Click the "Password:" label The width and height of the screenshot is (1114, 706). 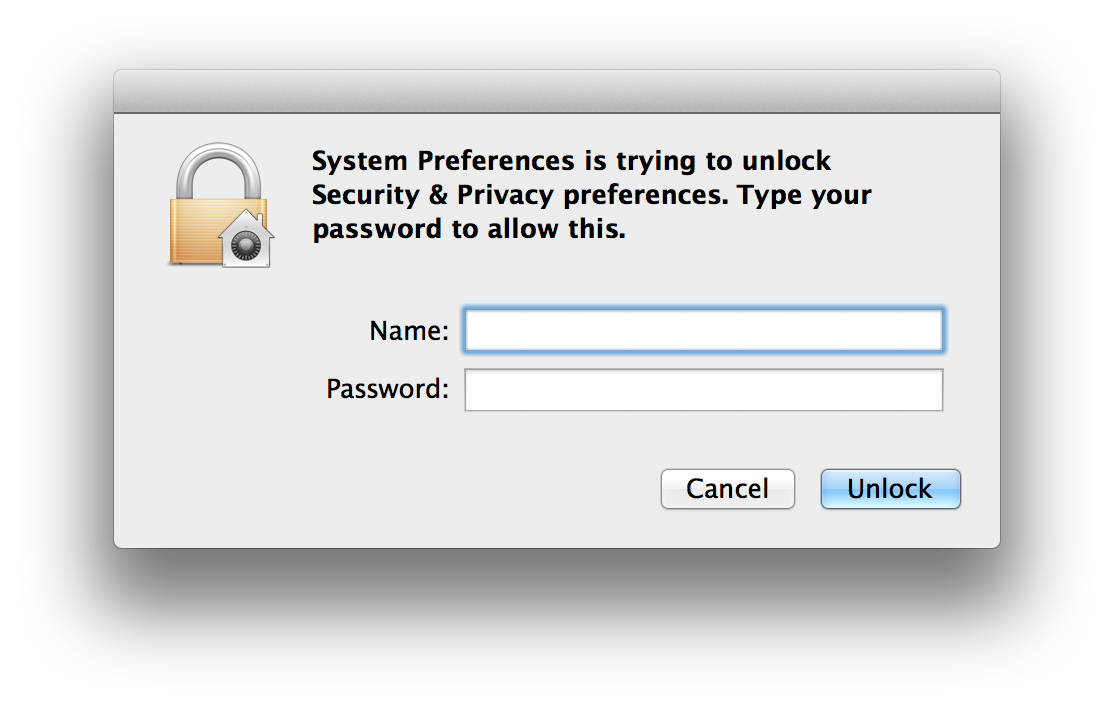388,389
